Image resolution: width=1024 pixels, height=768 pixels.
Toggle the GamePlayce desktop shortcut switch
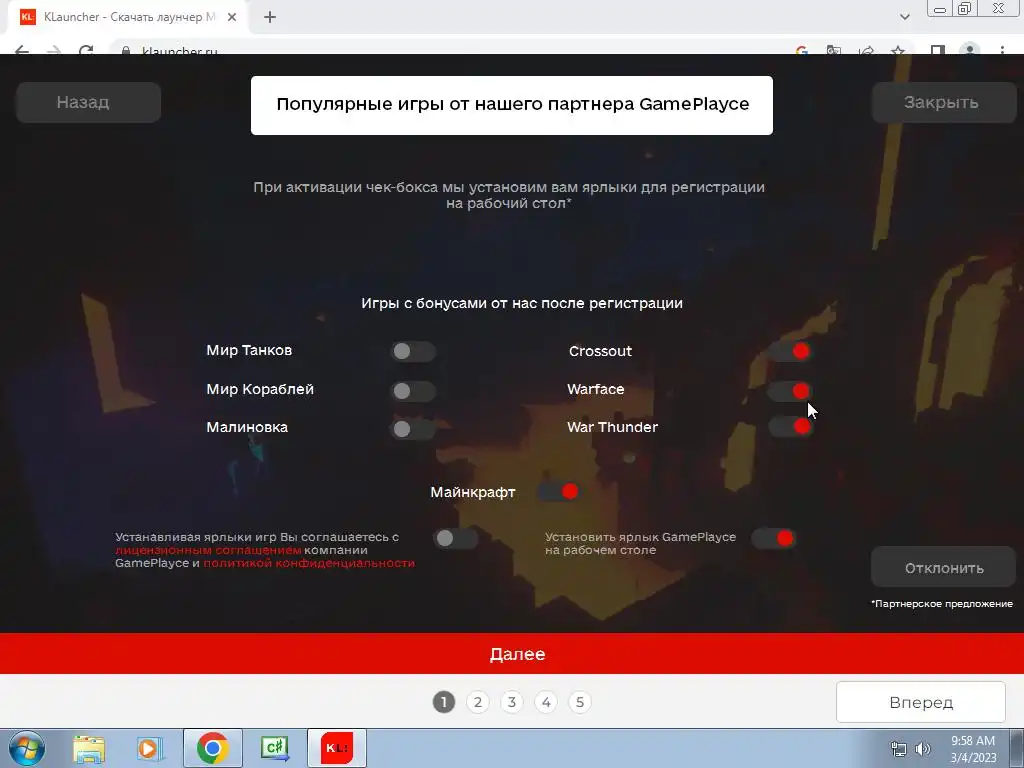coord(773,538)
